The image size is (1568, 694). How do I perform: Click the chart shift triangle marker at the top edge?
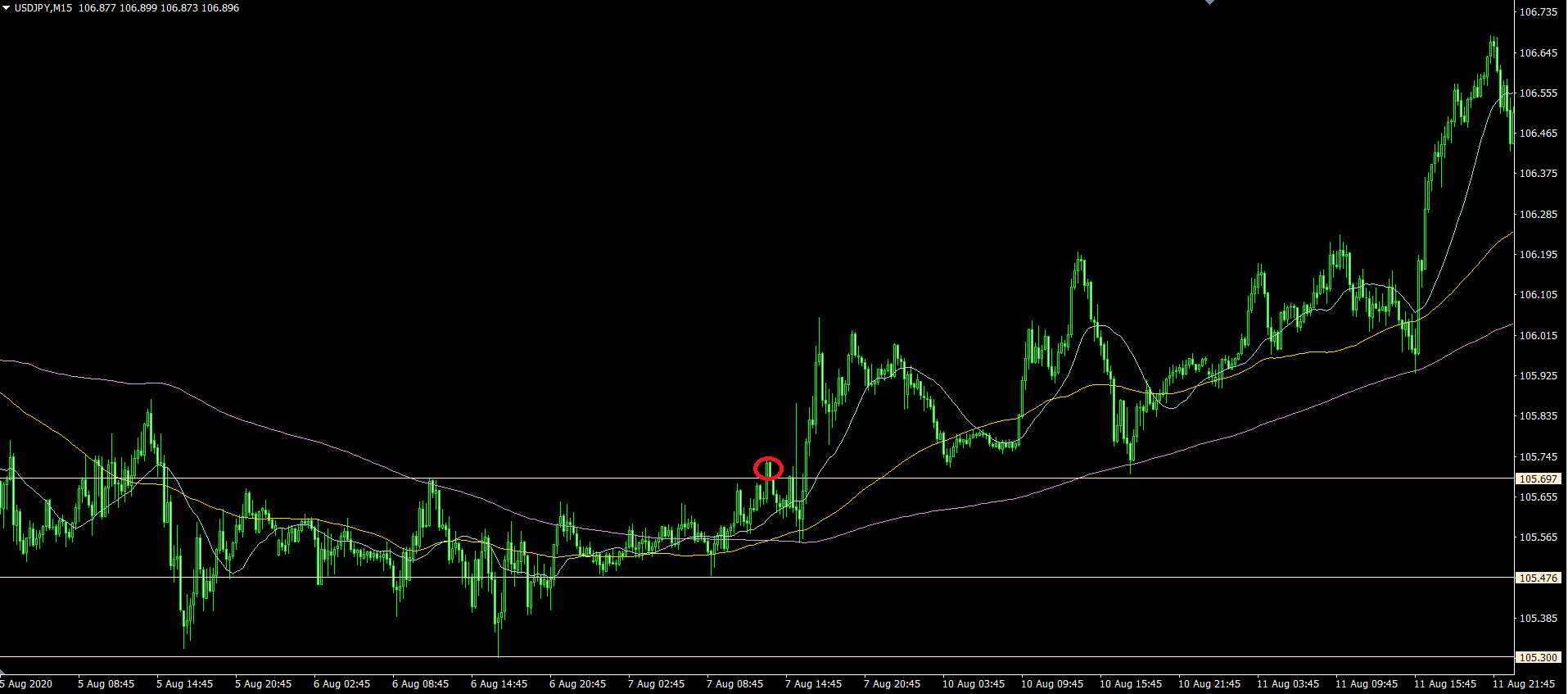click(x=1209, y=2)
